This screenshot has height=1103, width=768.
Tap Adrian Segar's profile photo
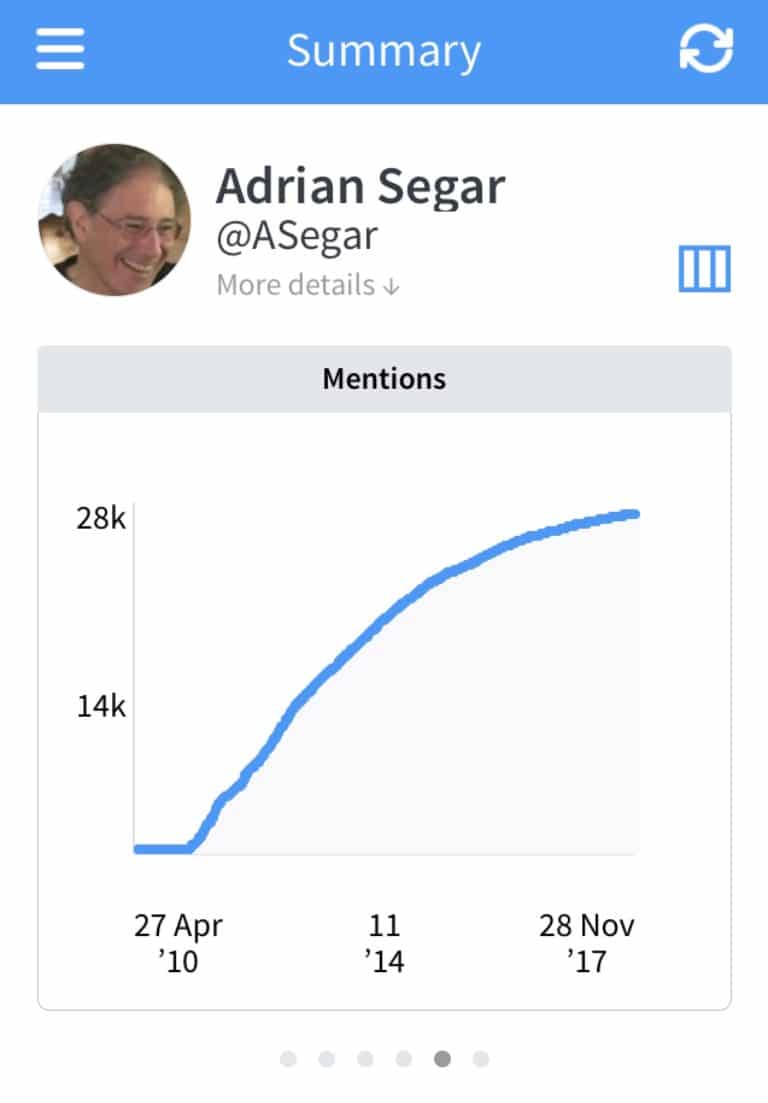click(x=115, y=219)
